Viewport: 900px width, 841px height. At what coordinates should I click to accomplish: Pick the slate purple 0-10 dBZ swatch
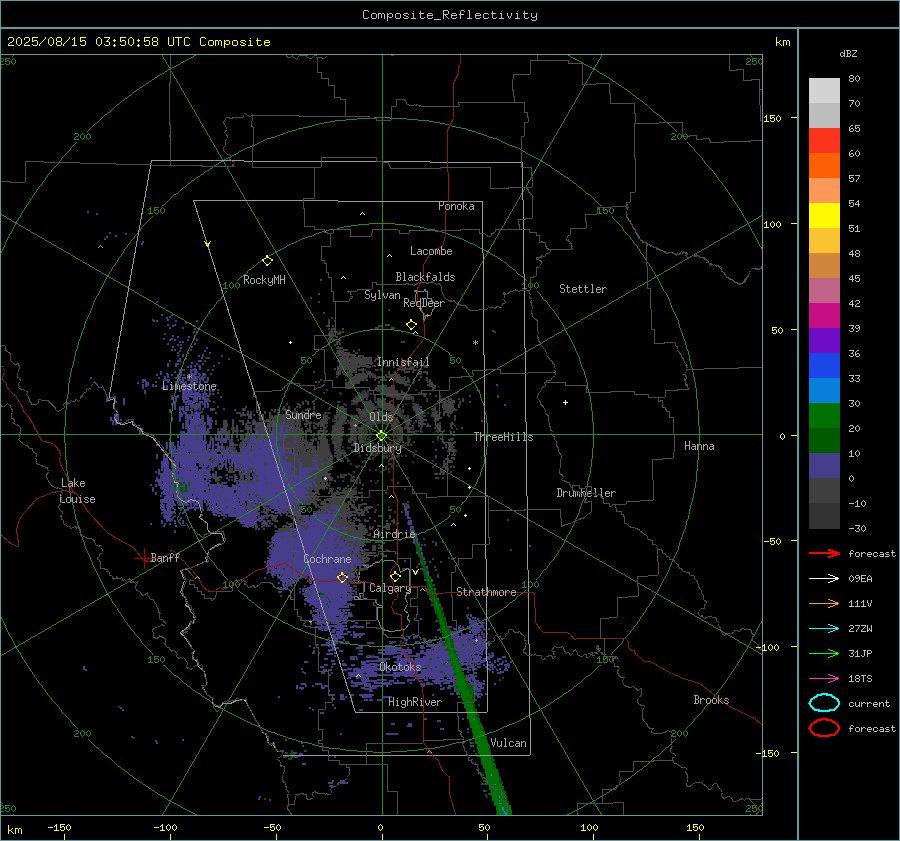[x=824, y=465]
